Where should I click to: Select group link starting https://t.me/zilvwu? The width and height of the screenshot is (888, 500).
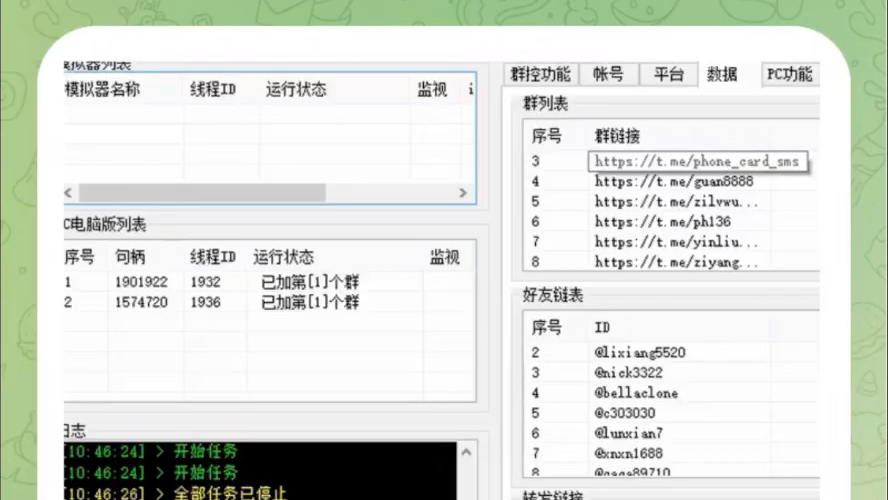click(x=676, y=202)
